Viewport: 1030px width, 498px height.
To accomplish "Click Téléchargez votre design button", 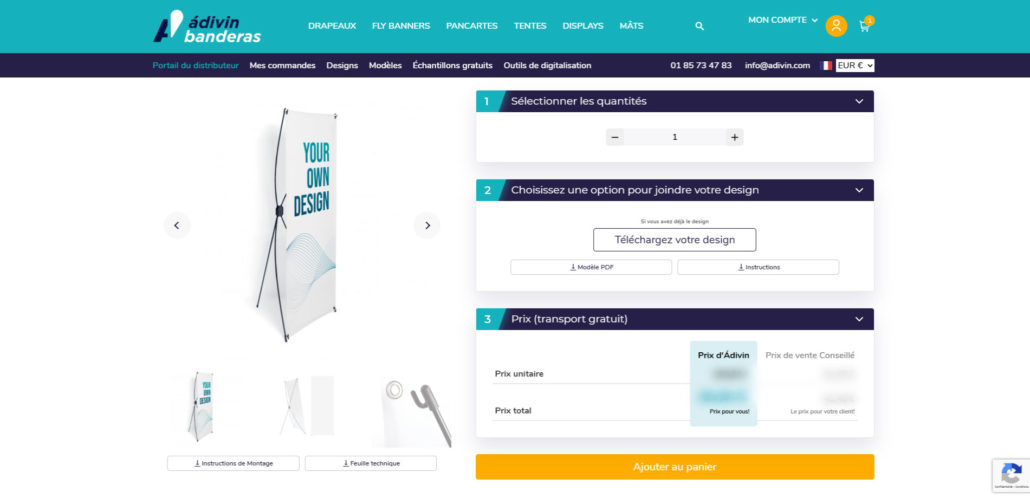I will click(x=675, y=240).
